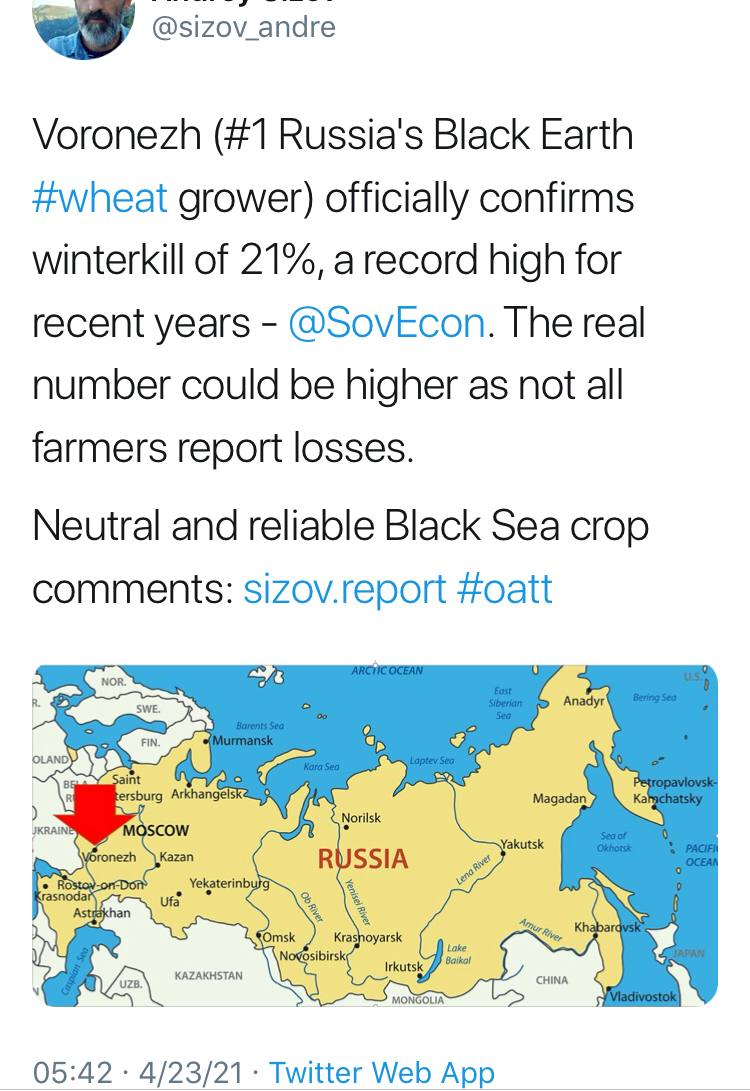750x1091 pixels.
Task: Click the Lake Baikal label on the map
Action: pyautogui.click(x=456, y=952)
